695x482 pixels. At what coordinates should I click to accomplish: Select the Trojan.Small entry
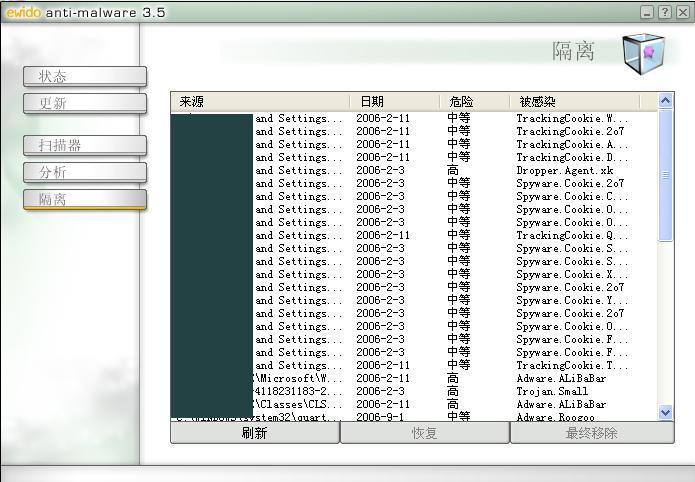(552, 391)
